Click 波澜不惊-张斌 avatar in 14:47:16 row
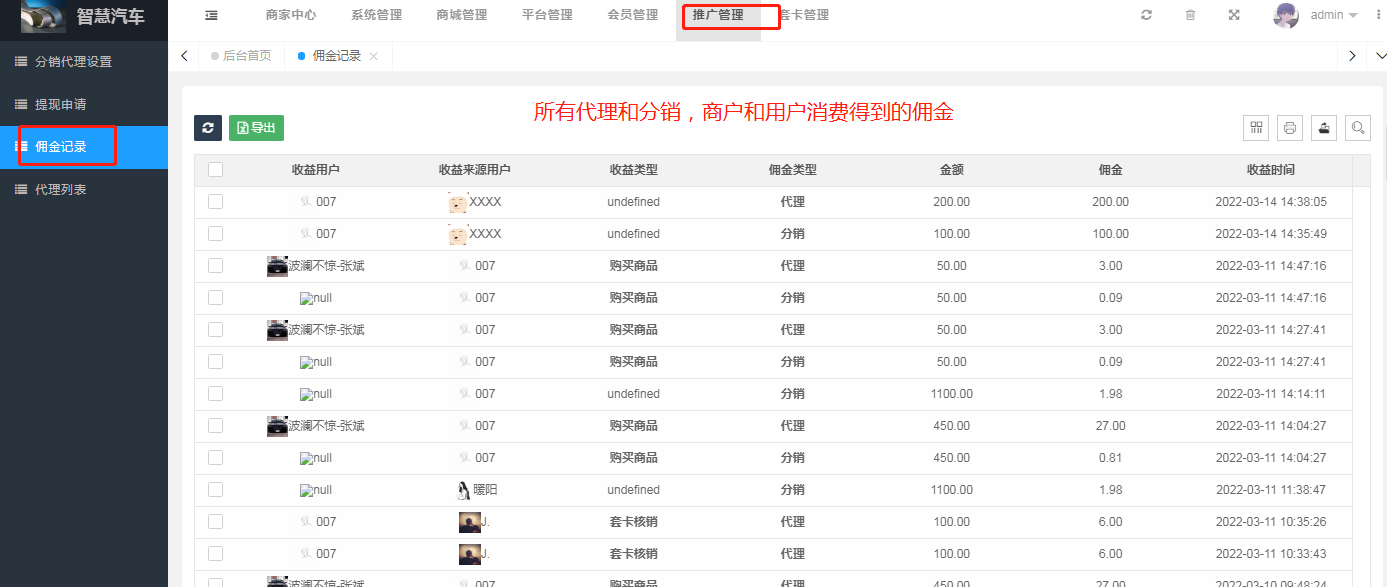1387x587 pixels. [x=277, y=266]
